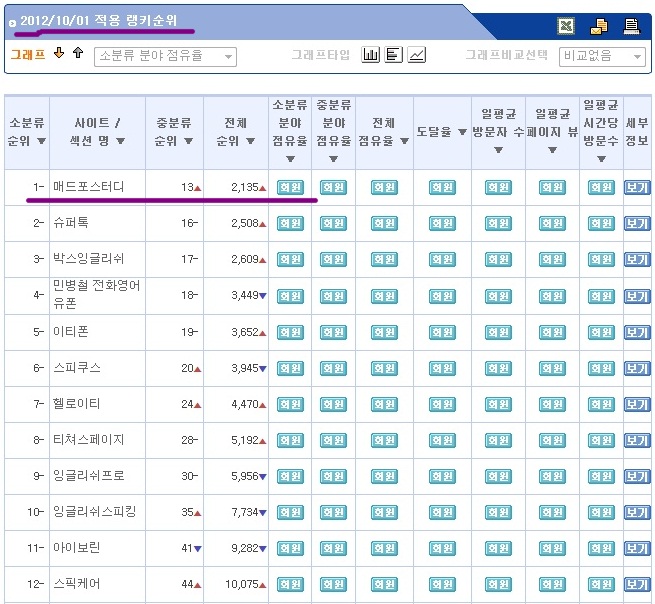Screen dimensions: 655x604
Task: Open the 비교없음 comparison dropdown
Action: (x=602, y=56)
